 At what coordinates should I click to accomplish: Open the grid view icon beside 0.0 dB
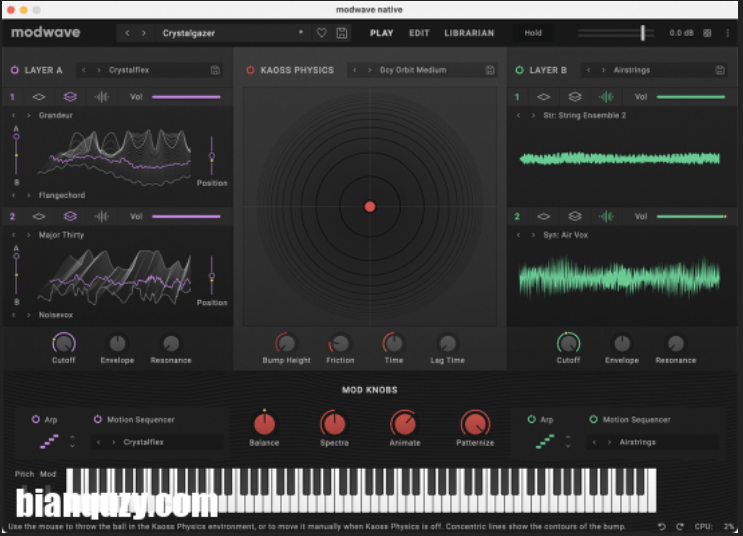(x=707, y=33)
